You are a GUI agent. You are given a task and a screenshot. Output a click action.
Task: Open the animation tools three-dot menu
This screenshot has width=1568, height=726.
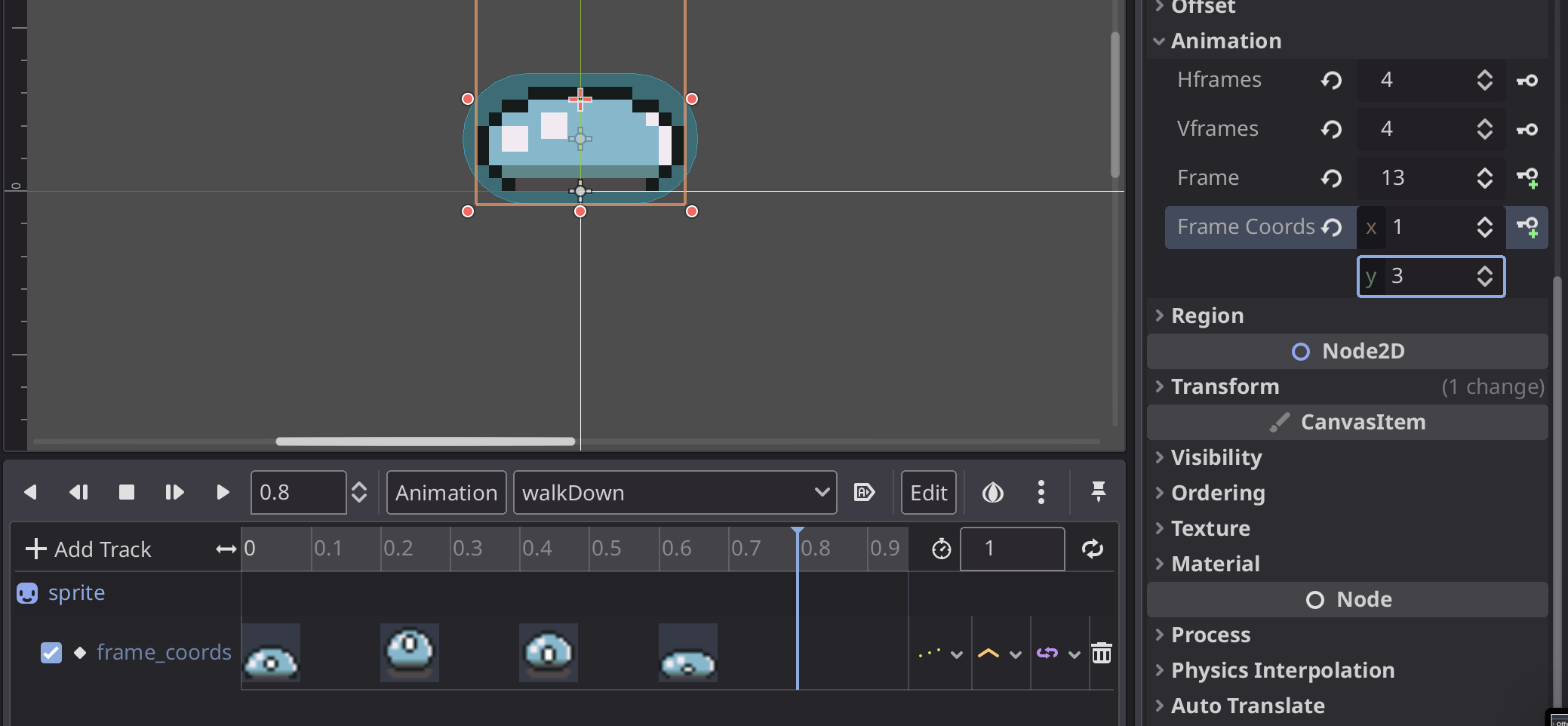pyautogui.click(x=1041, y=493)
